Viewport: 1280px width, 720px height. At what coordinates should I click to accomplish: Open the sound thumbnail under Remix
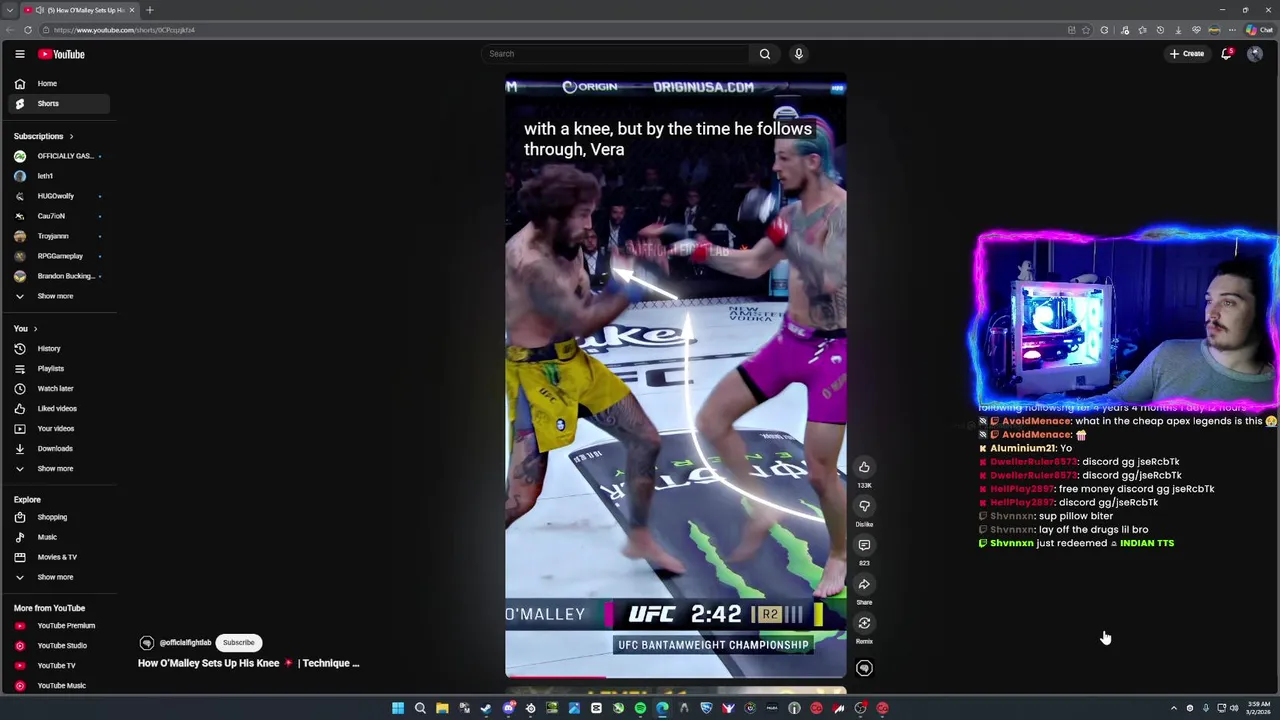[864, 668]
